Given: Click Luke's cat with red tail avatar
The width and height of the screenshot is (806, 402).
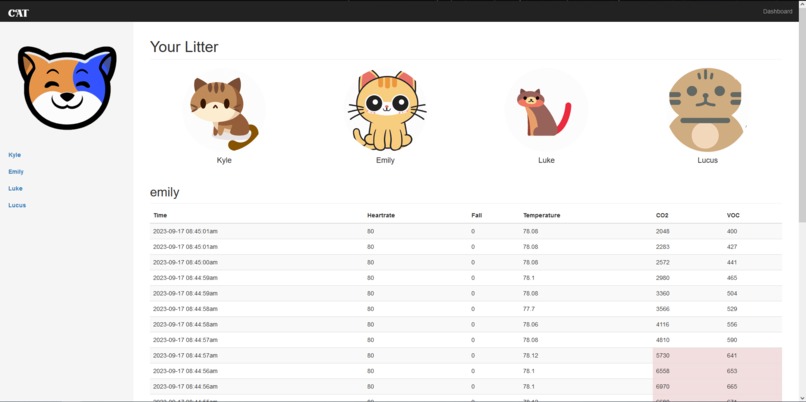Looking at the screenshot, I should click(546, 112).
